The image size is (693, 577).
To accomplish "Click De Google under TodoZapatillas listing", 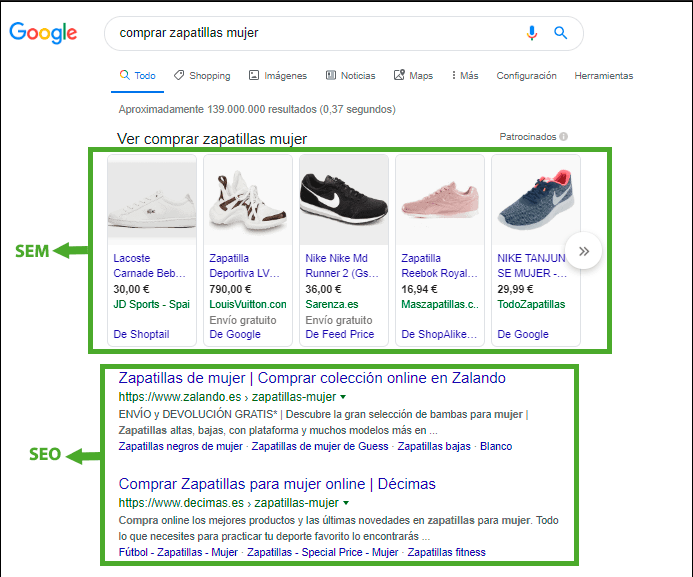I will click(x=523, y=334).
